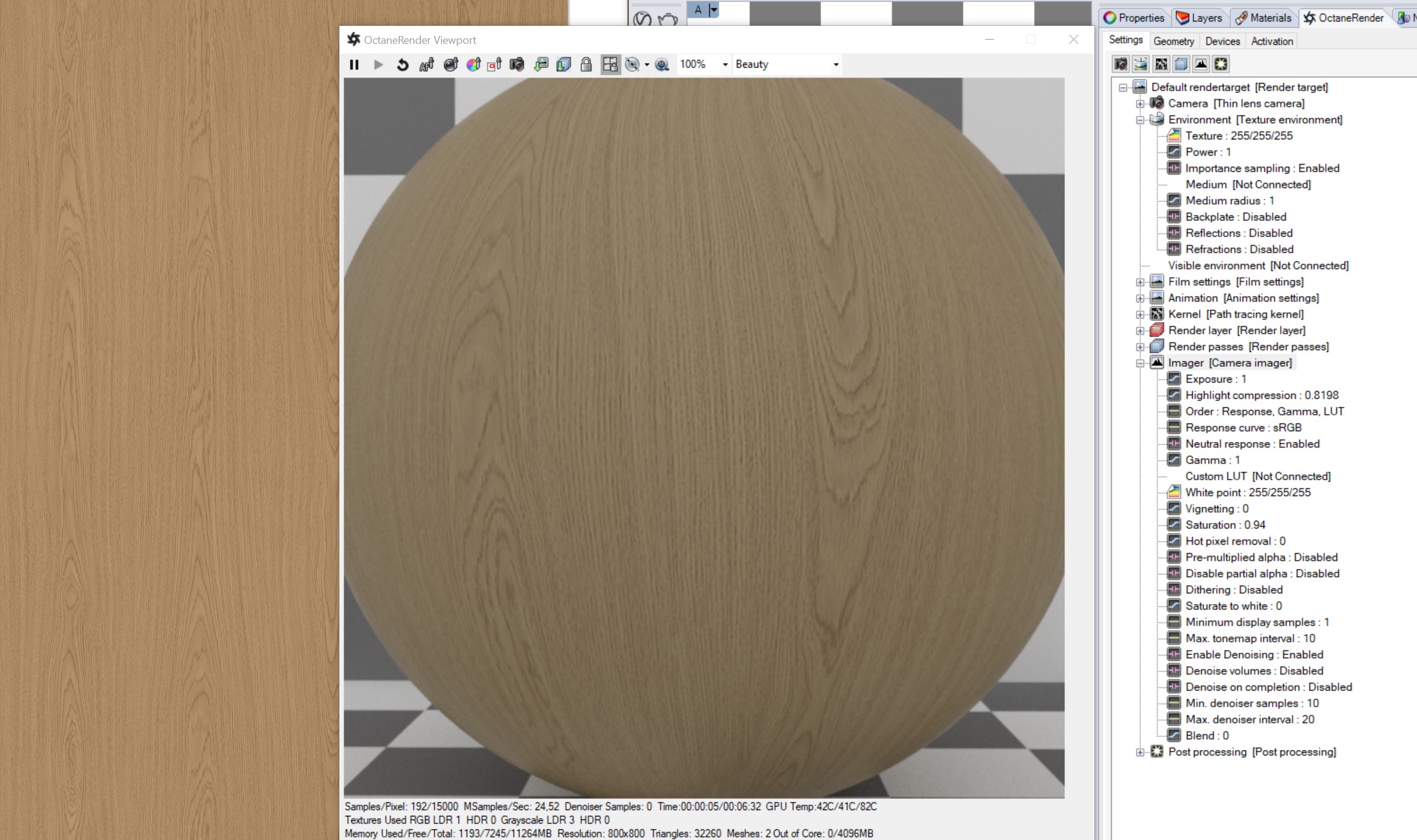
Task: Select the white balance color picker tool
Action: (x=473, y=65)
